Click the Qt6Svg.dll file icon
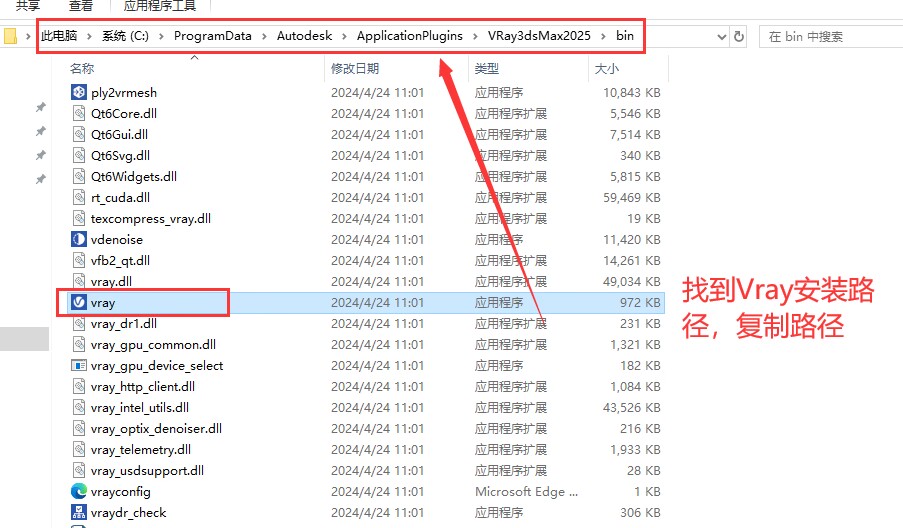The image size is (903, 528). click(79, 155)
